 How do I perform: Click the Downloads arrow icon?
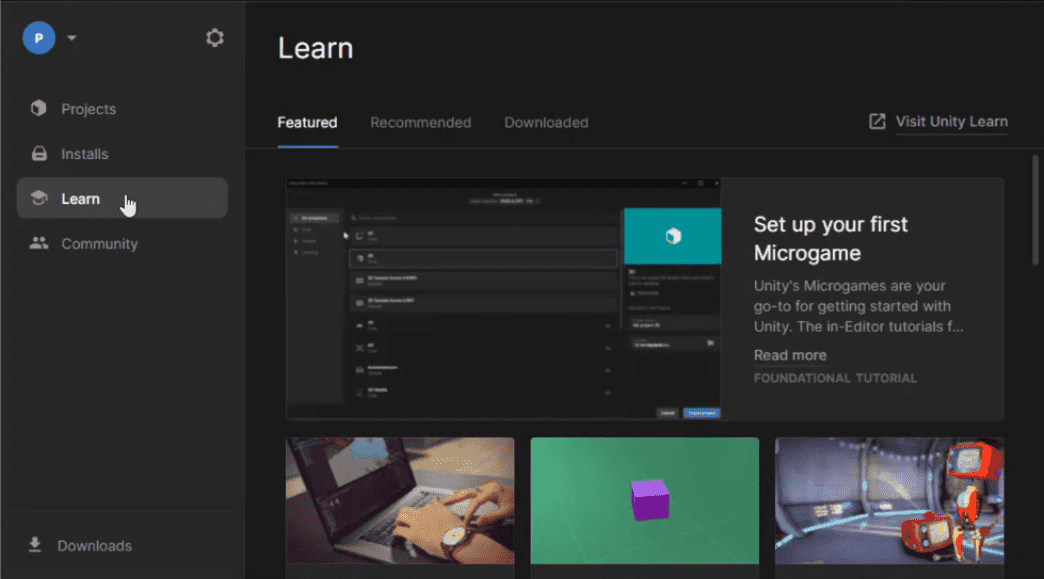pyautogui.click(x=35, y=545)
